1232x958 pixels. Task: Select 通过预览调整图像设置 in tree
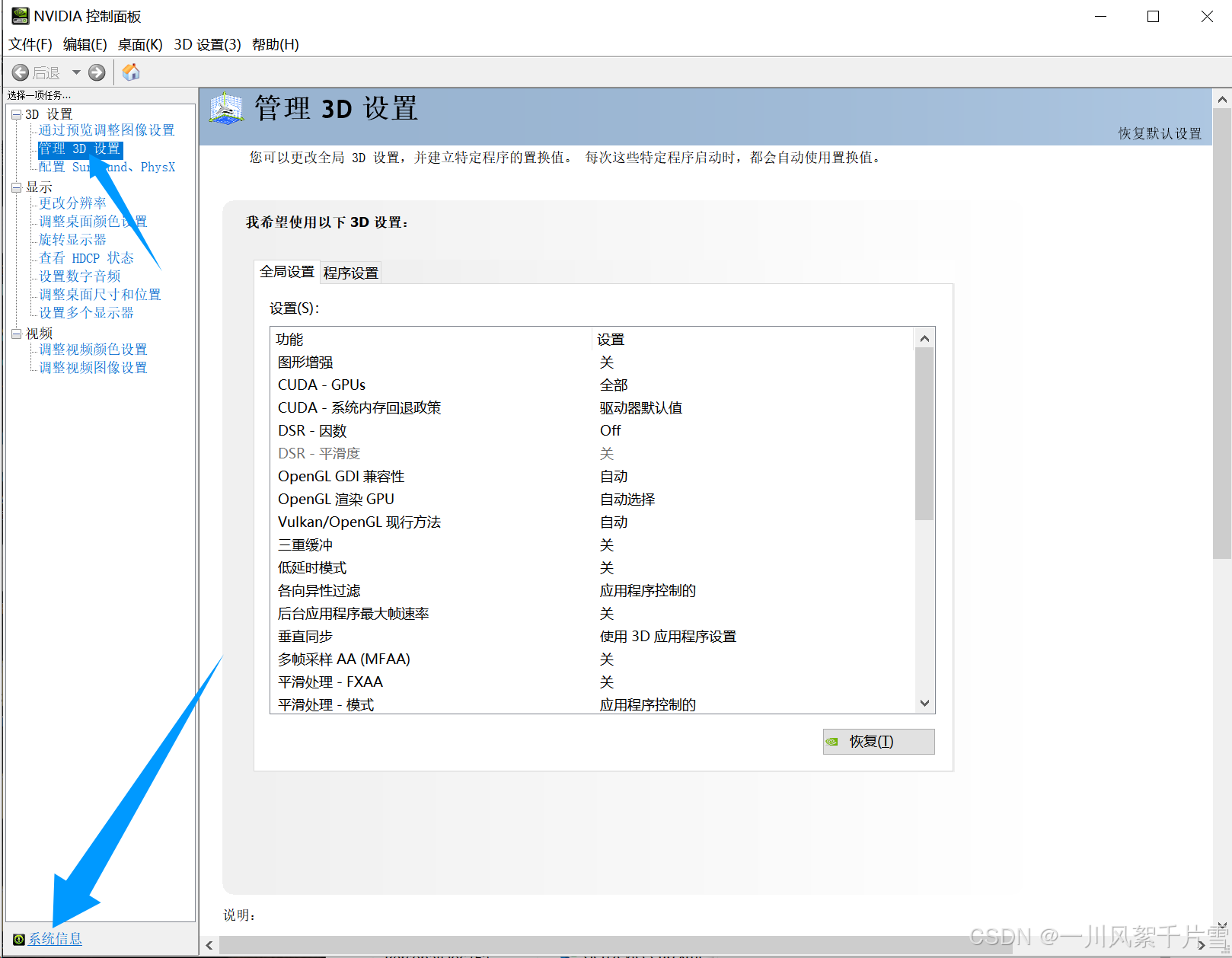point(107,130)
